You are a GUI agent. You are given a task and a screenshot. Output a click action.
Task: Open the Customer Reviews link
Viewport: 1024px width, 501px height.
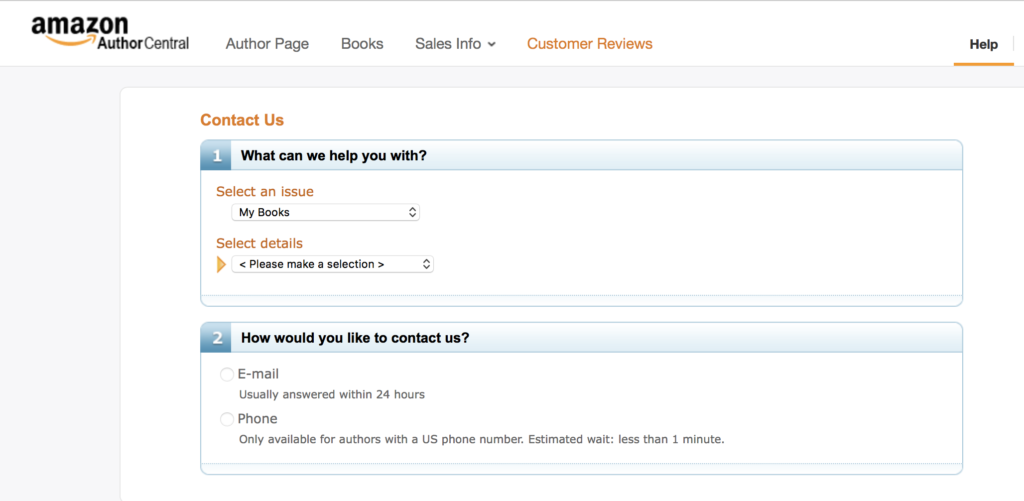(x=589, y=44)
